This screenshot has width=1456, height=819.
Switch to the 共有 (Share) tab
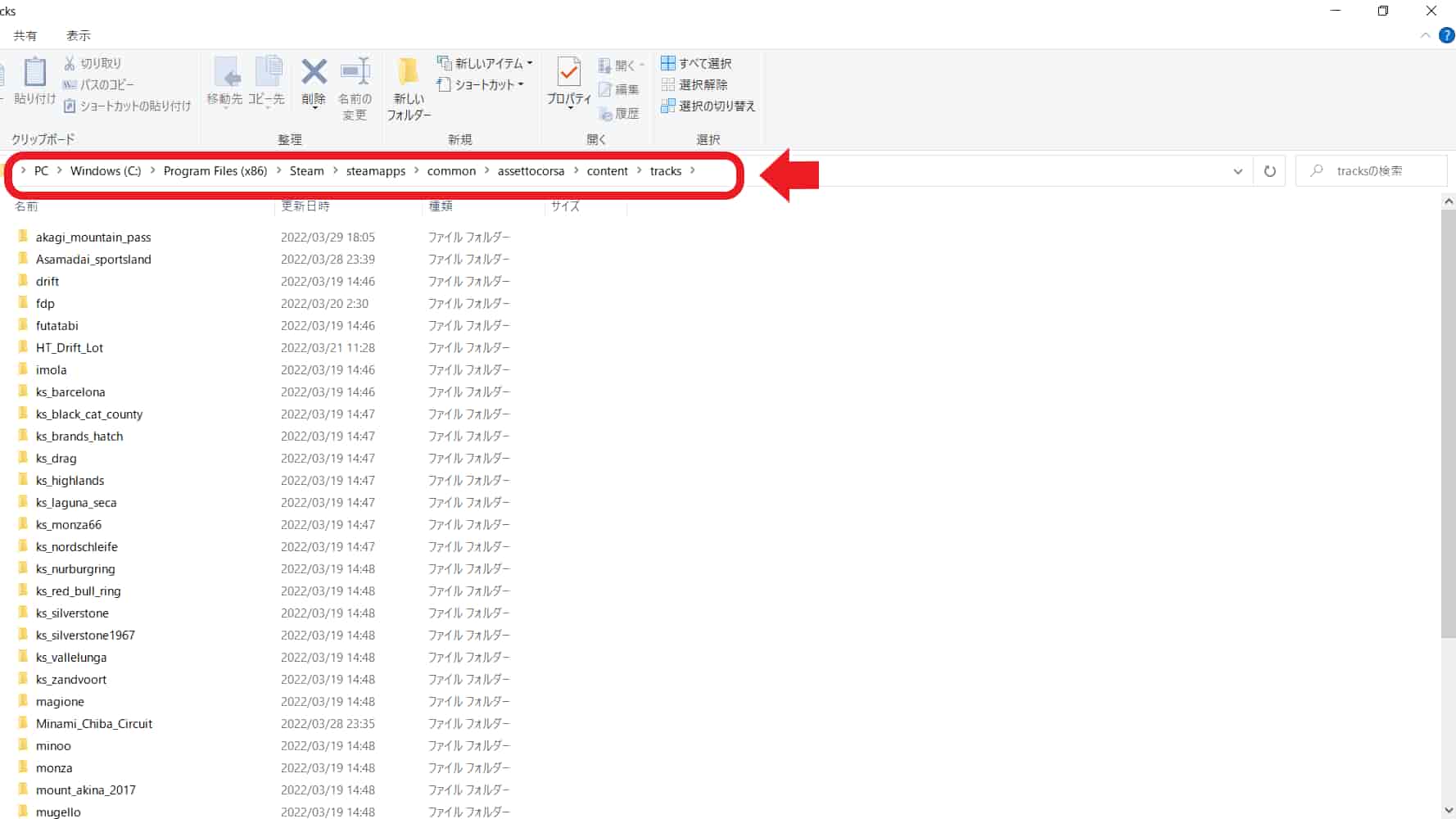25,35
